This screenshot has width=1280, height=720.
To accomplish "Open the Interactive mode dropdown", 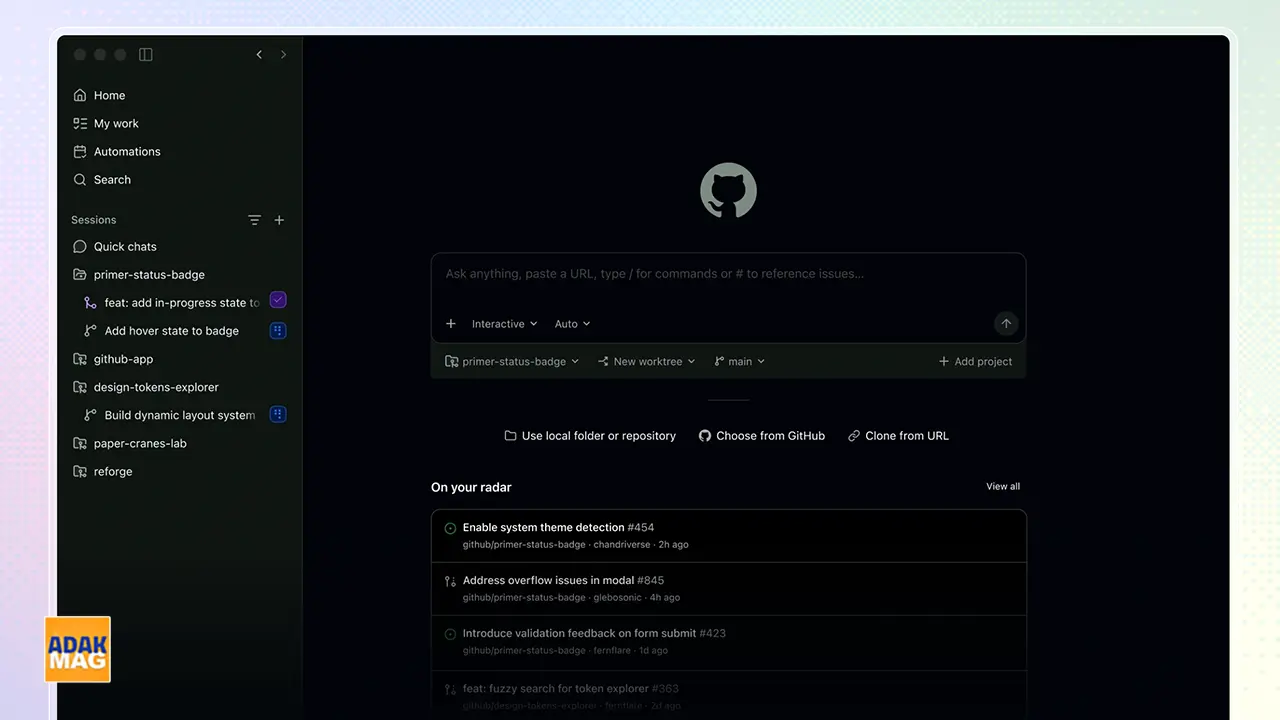I will [x=504, y=324].
